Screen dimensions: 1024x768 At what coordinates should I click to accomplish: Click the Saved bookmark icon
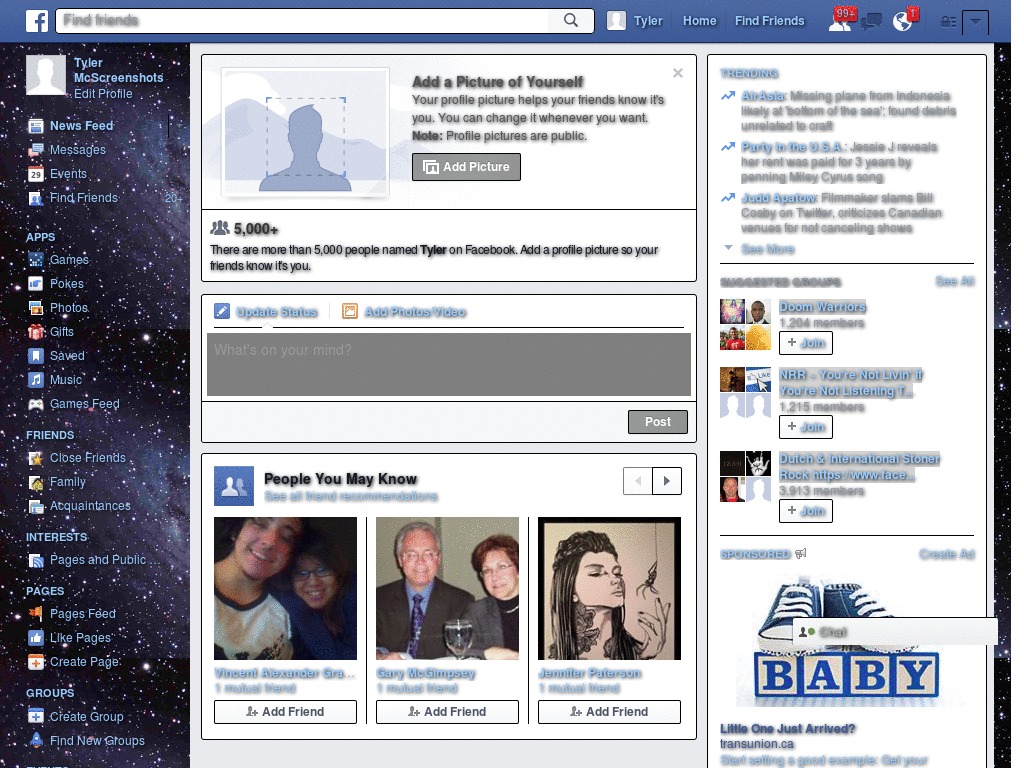click(x=36, y=356)
